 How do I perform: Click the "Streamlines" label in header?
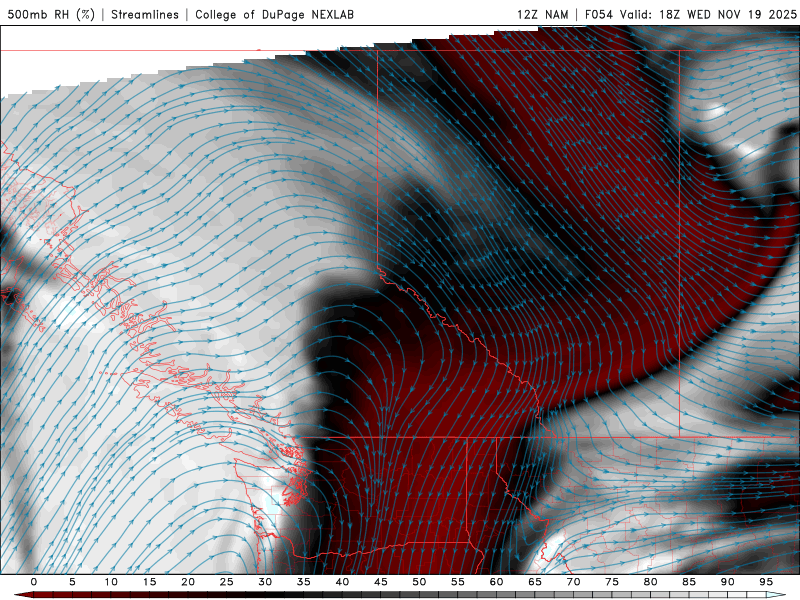tap(145, 14)
